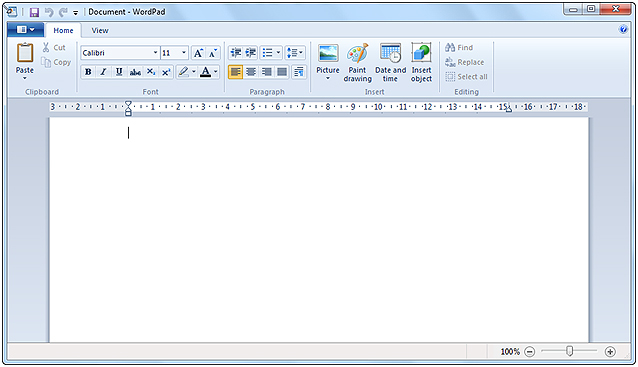Click Replace in Editing group

[465, 62]
